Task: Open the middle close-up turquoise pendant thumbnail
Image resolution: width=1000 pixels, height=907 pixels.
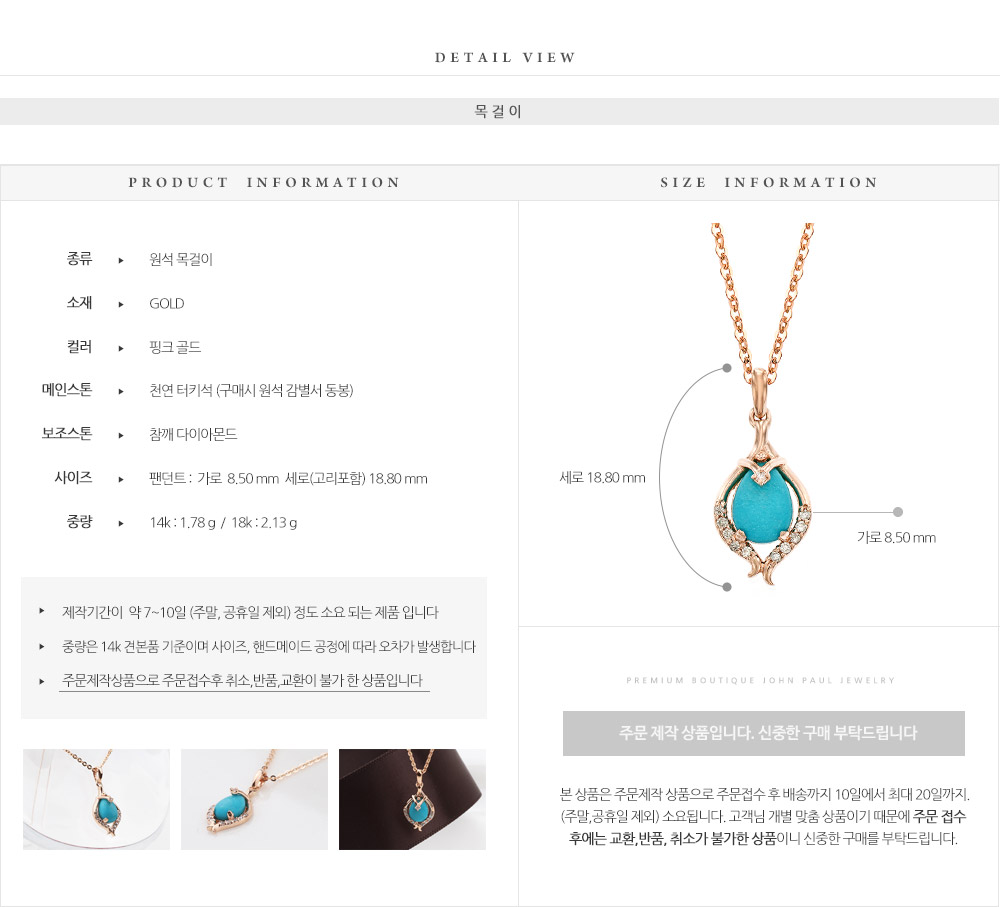Action: (x=254, y=799)
